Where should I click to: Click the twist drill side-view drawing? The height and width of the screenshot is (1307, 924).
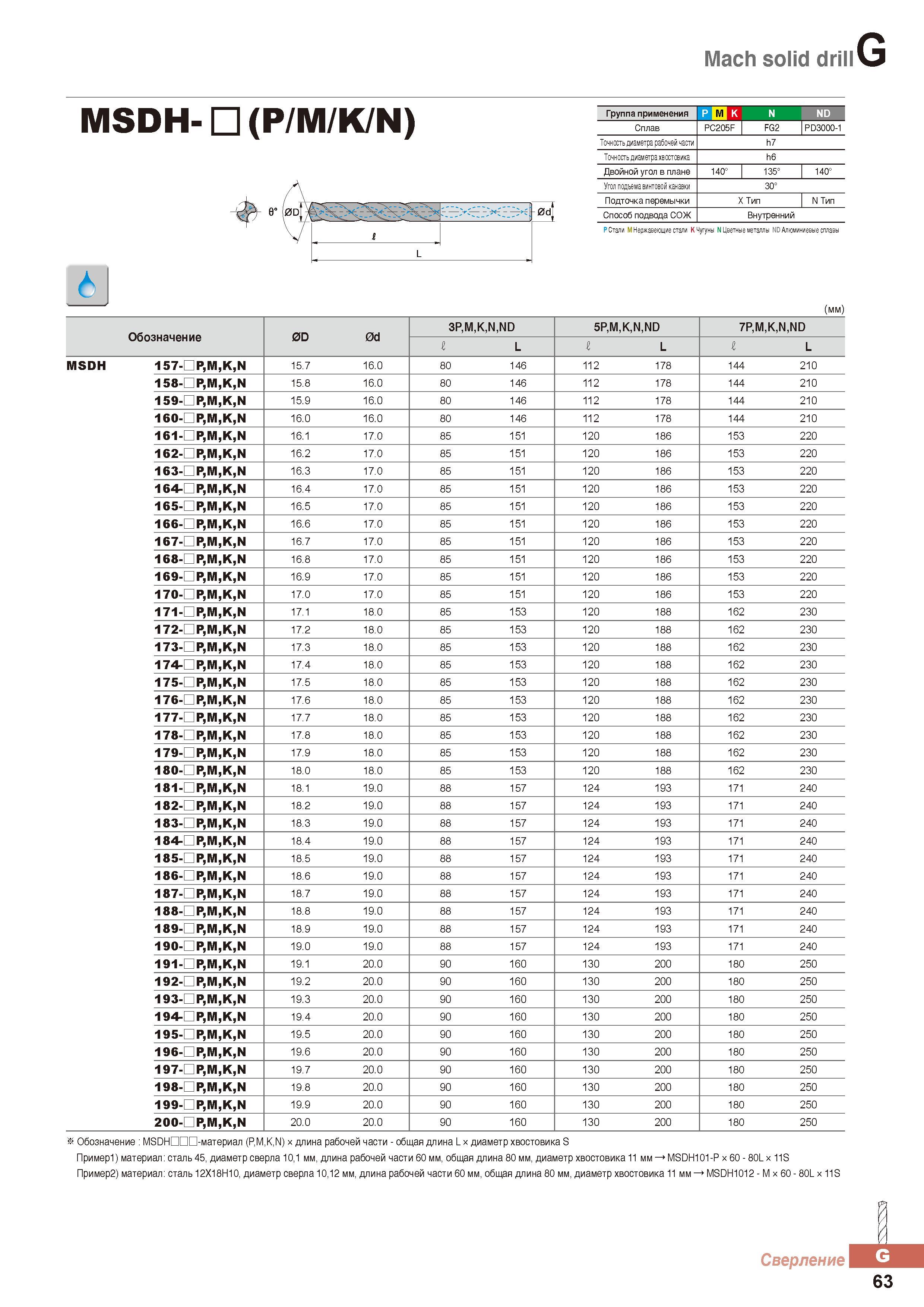[x=420, y=212]
